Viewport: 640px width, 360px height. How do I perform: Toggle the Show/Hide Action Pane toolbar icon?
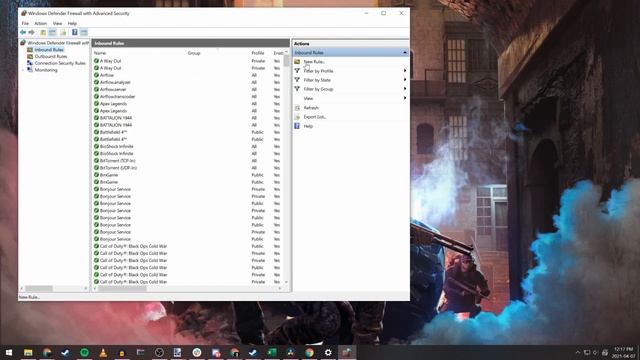point(84,32)
